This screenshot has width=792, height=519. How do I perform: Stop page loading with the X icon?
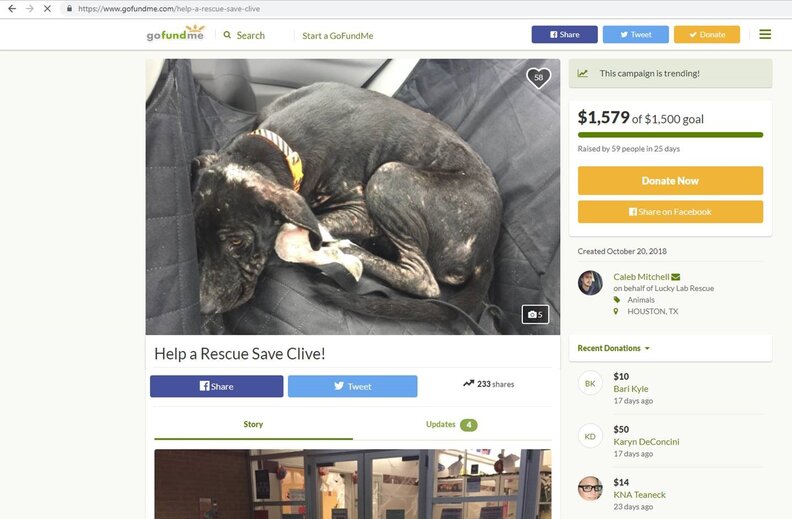(47, 9)
